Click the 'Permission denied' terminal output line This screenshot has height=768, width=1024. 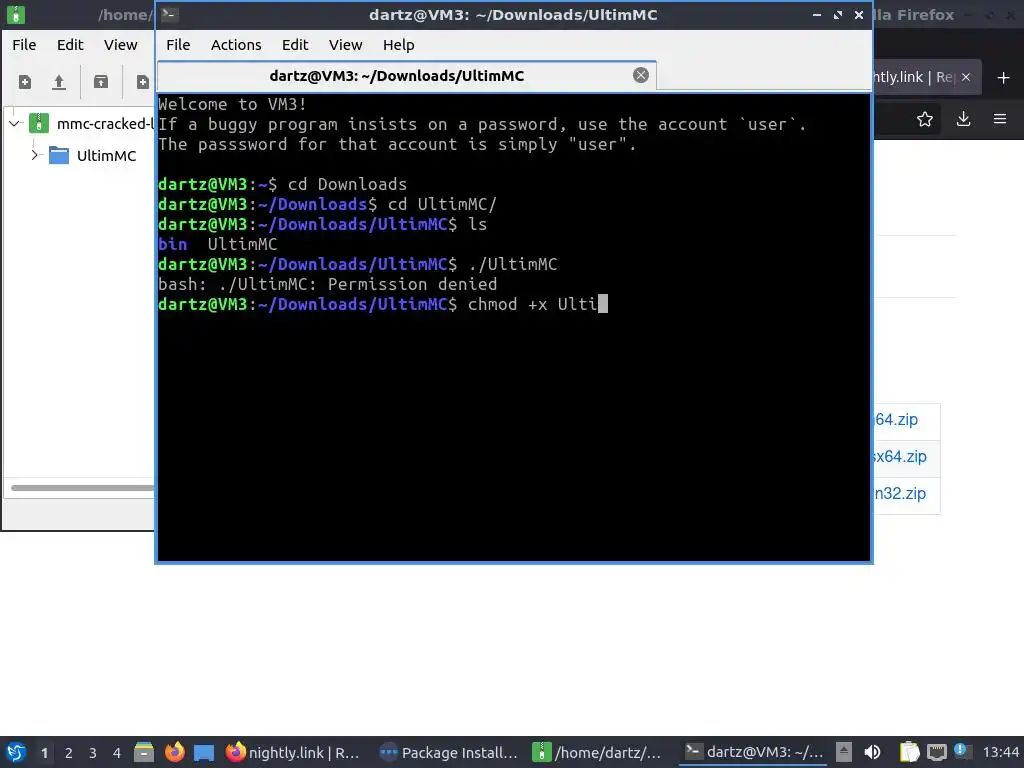point(327,284)
